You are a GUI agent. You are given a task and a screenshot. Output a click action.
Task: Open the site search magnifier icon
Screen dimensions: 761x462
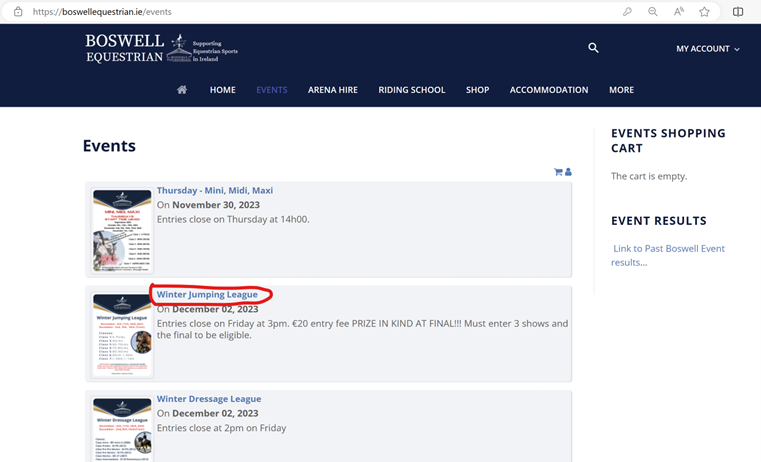coord(593,48)
